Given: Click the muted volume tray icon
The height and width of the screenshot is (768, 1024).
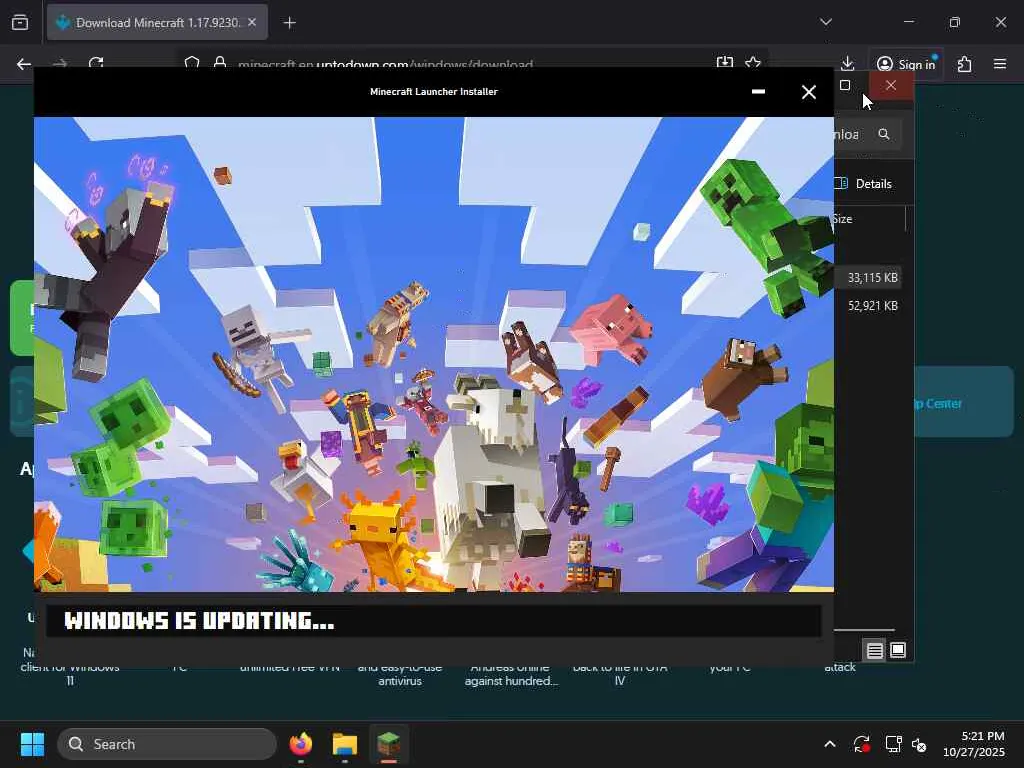Looking at the screenshot, I should point(919,744).
